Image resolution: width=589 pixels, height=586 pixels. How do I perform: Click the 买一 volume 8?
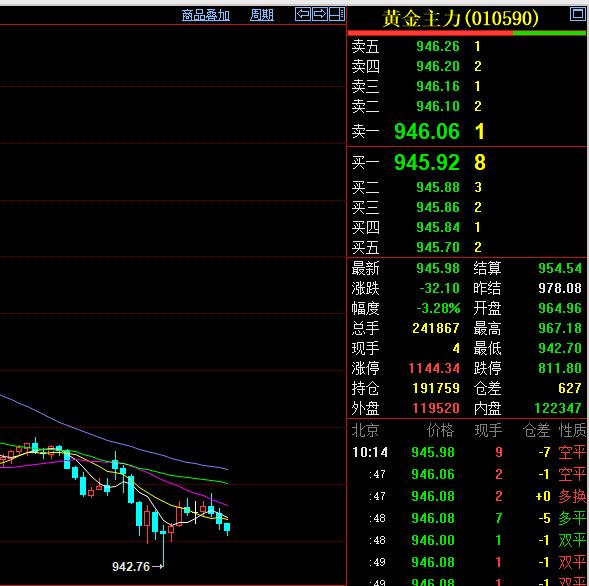480,162
